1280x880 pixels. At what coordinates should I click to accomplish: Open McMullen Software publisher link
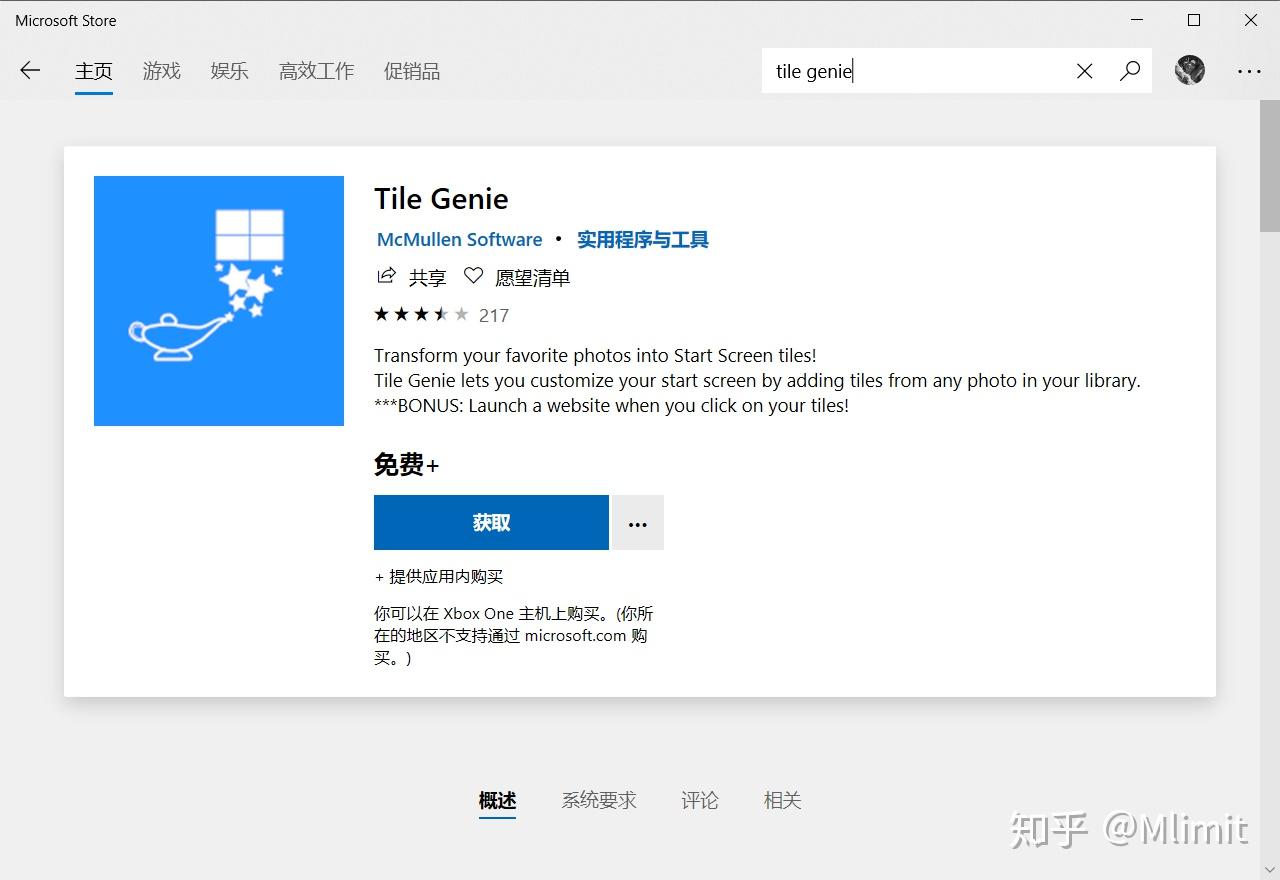pyautogui.click(x=460, y=240)
